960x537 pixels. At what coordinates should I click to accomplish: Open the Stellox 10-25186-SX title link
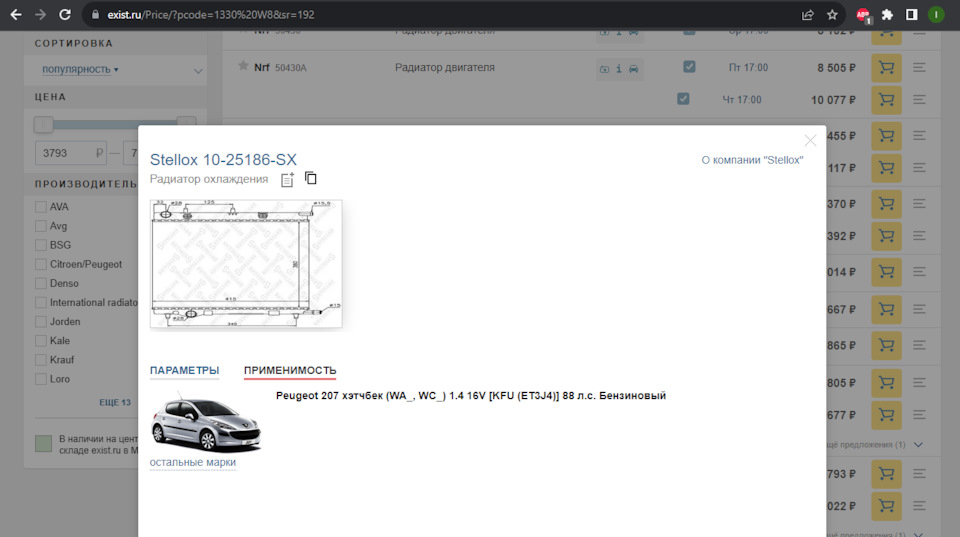[223, 160]
